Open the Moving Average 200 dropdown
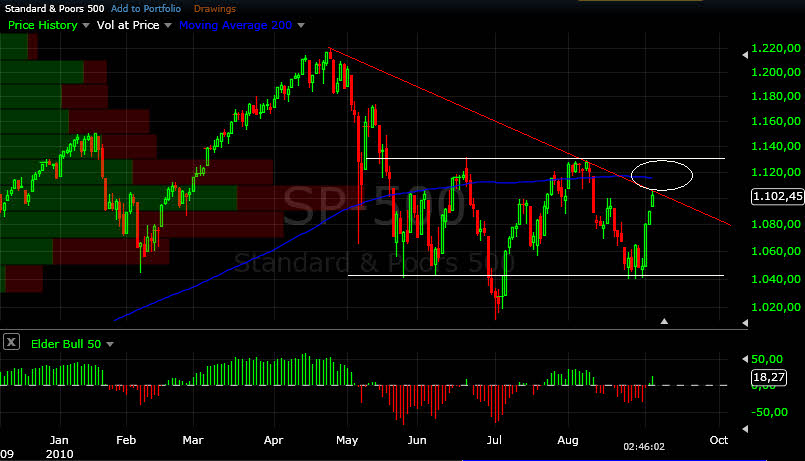 [x=242, y=25]
